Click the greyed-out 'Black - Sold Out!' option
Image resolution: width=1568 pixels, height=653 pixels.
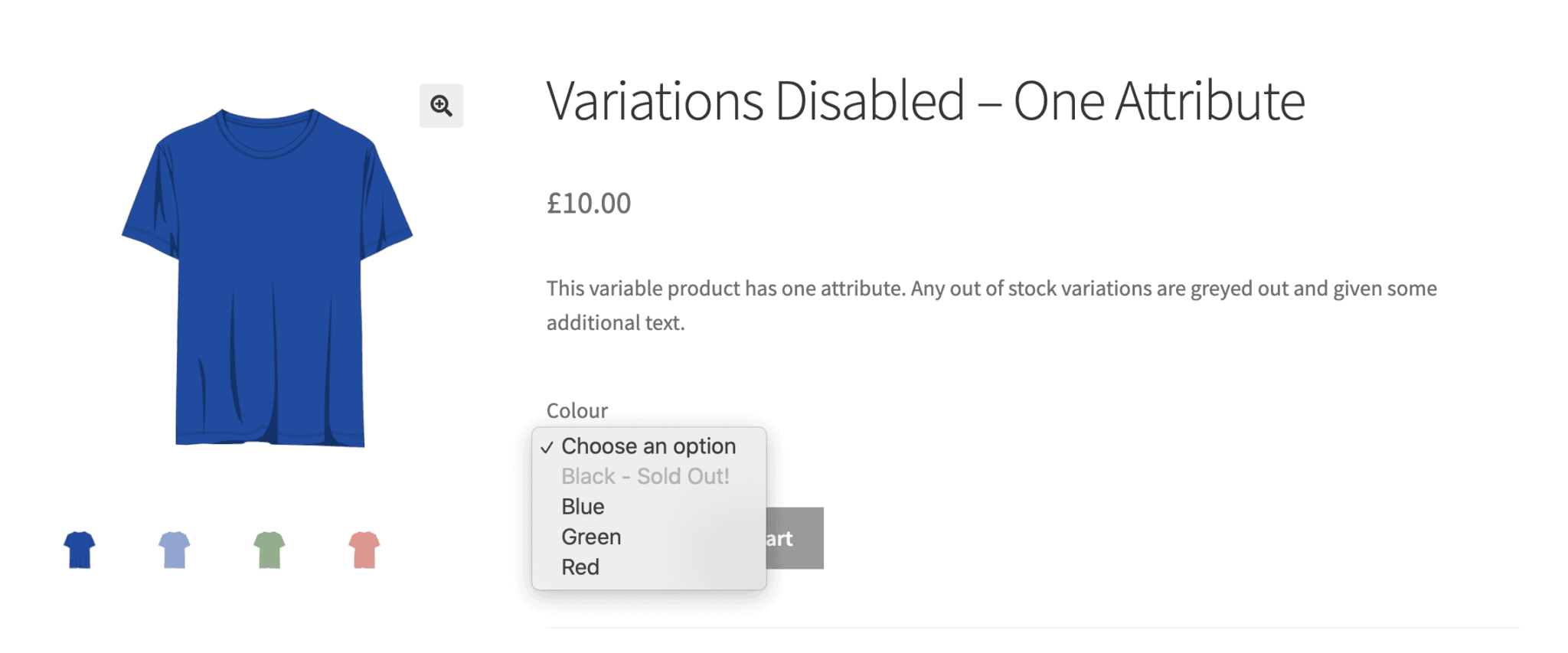[645, 475]
